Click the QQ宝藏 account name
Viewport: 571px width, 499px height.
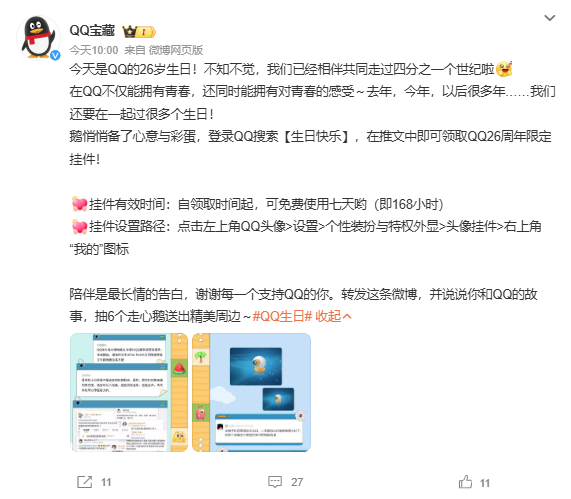click(92, 31)
